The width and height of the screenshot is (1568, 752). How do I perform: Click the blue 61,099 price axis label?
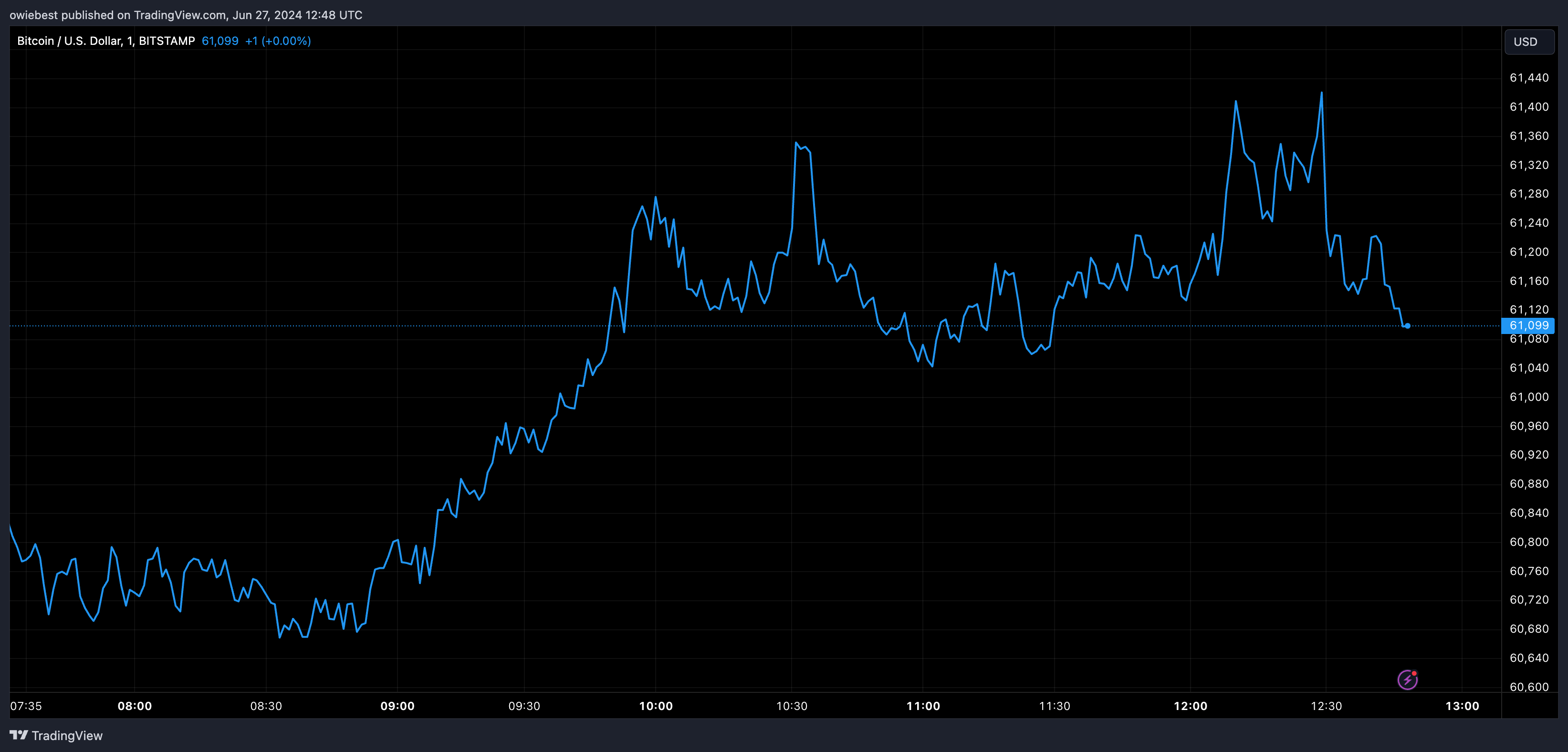click(x=1528, y=326)
